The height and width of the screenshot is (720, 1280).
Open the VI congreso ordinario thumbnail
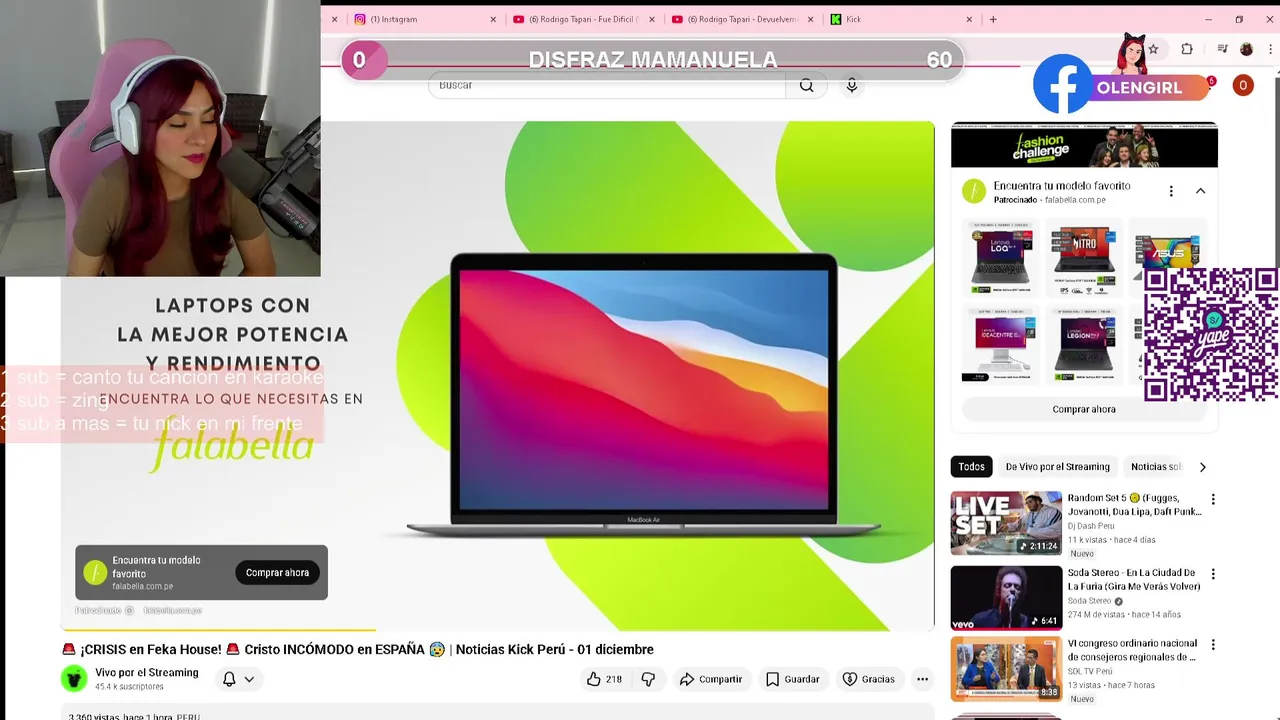(1006, 669)
